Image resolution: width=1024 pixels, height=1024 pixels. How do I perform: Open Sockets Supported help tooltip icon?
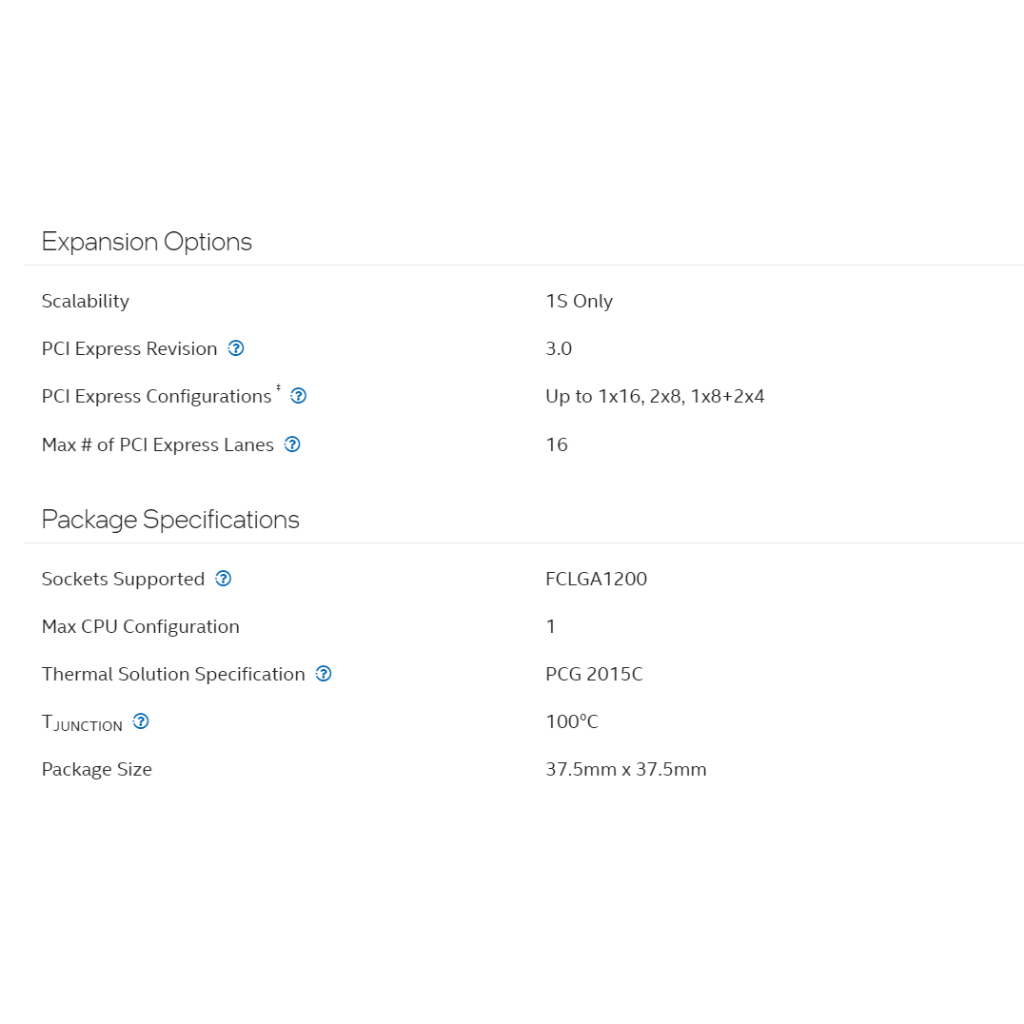(x=223, y=578)
